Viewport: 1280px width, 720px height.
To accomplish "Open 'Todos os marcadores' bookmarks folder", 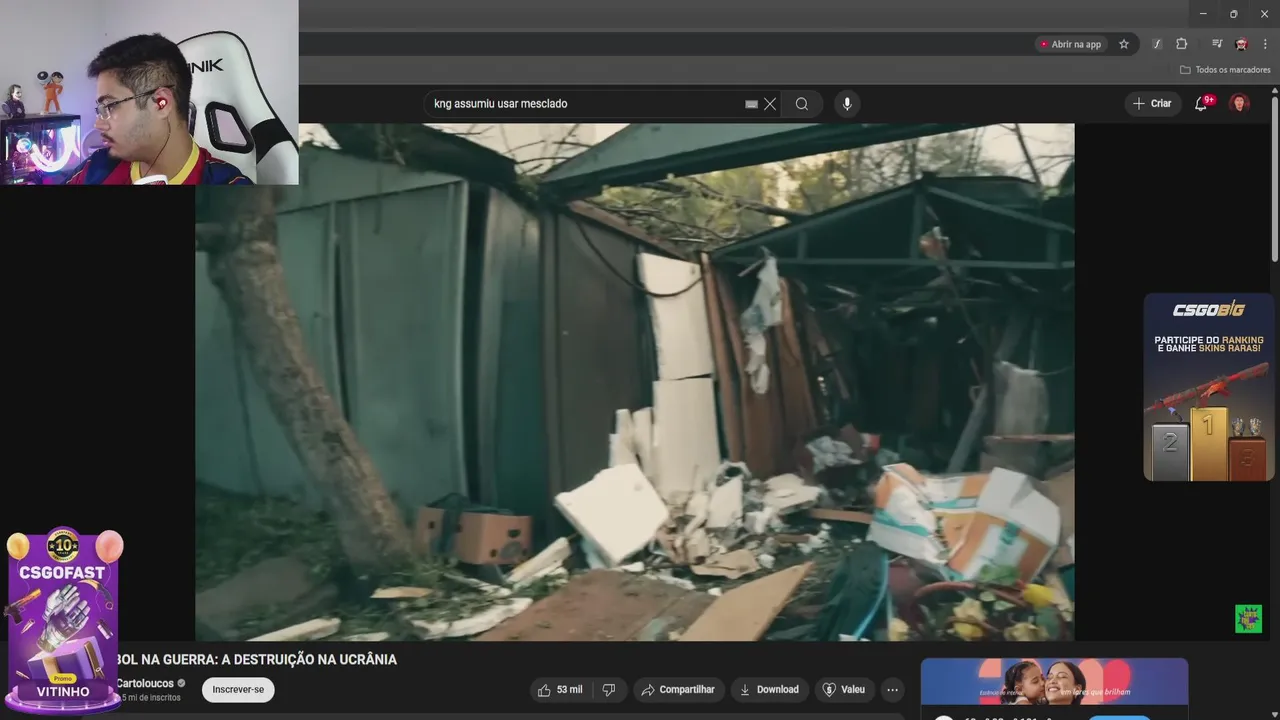I will click(1225, 70).
